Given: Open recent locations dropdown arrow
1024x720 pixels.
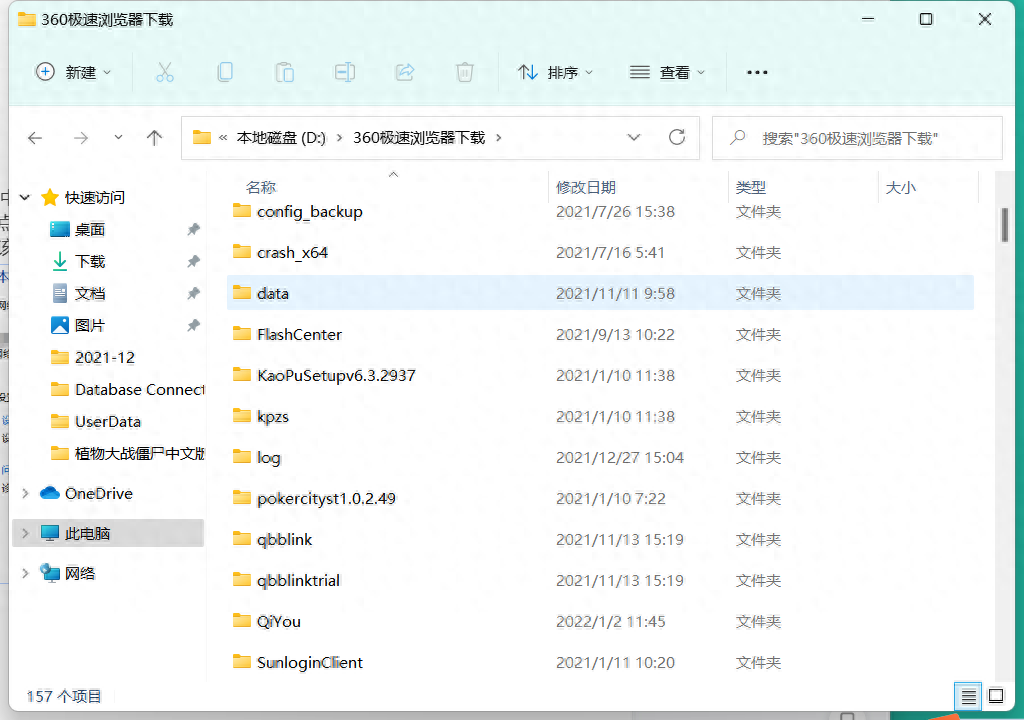Looking at the screenshot, I should (x=118, y=137).
